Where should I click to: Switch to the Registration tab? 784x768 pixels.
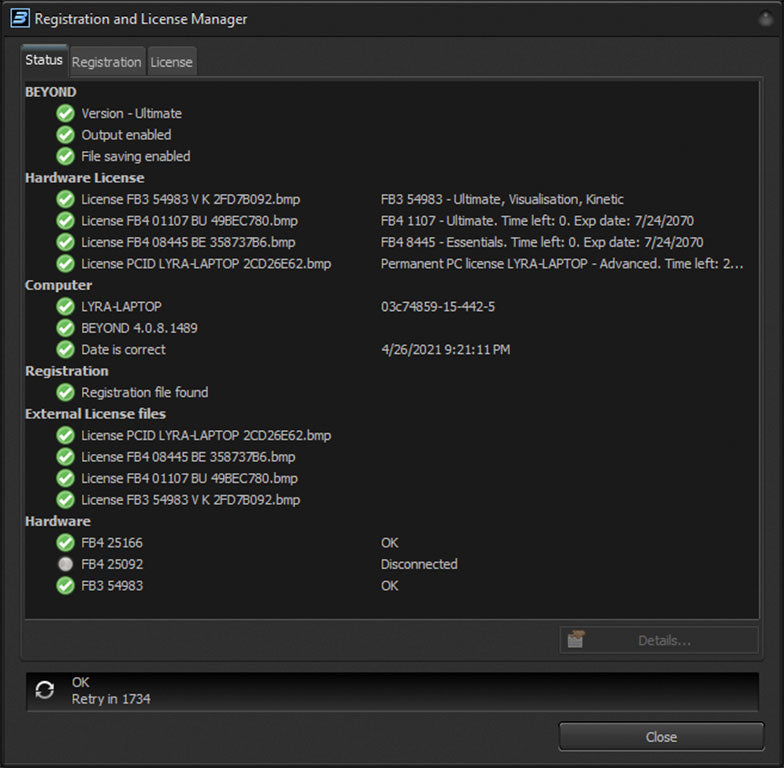pyautogui.click(x=107, y=62)
